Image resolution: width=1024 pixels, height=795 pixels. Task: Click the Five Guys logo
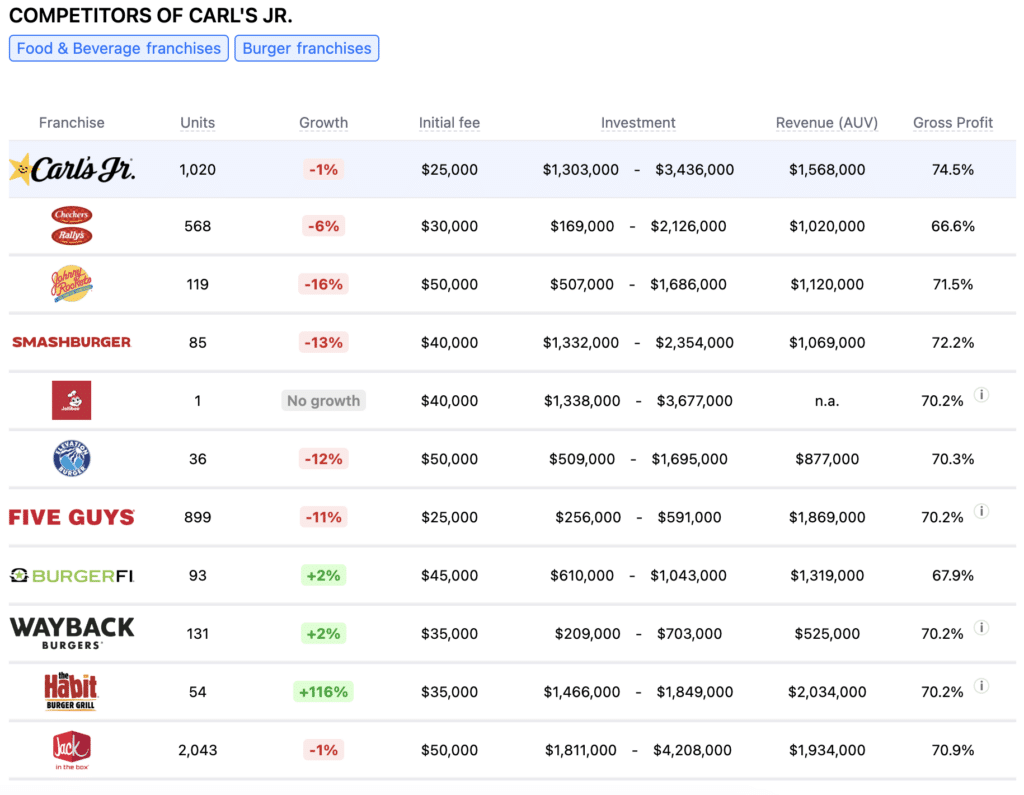tap(72, 517)
